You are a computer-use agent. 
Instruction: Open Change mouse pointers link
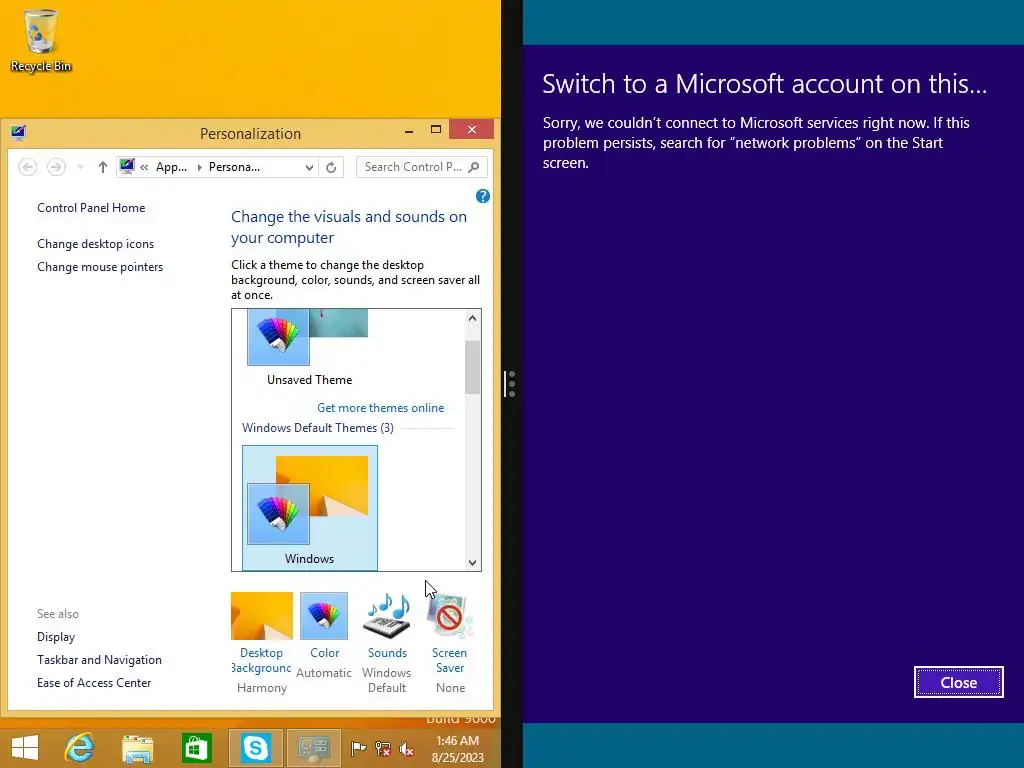(100, 266)
